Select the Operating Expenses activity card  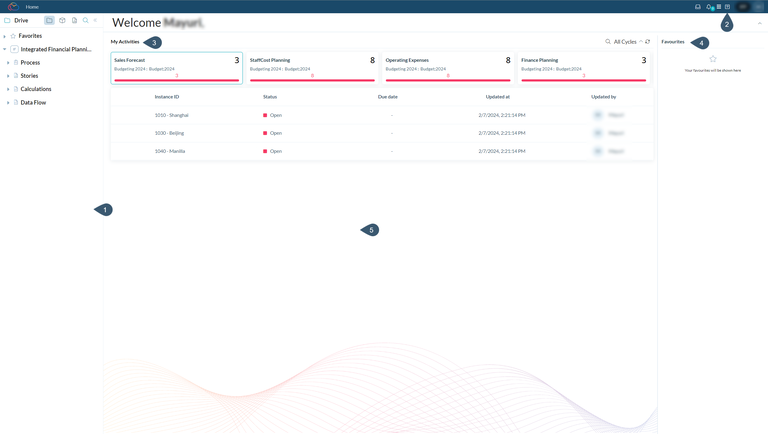point(447,67)
